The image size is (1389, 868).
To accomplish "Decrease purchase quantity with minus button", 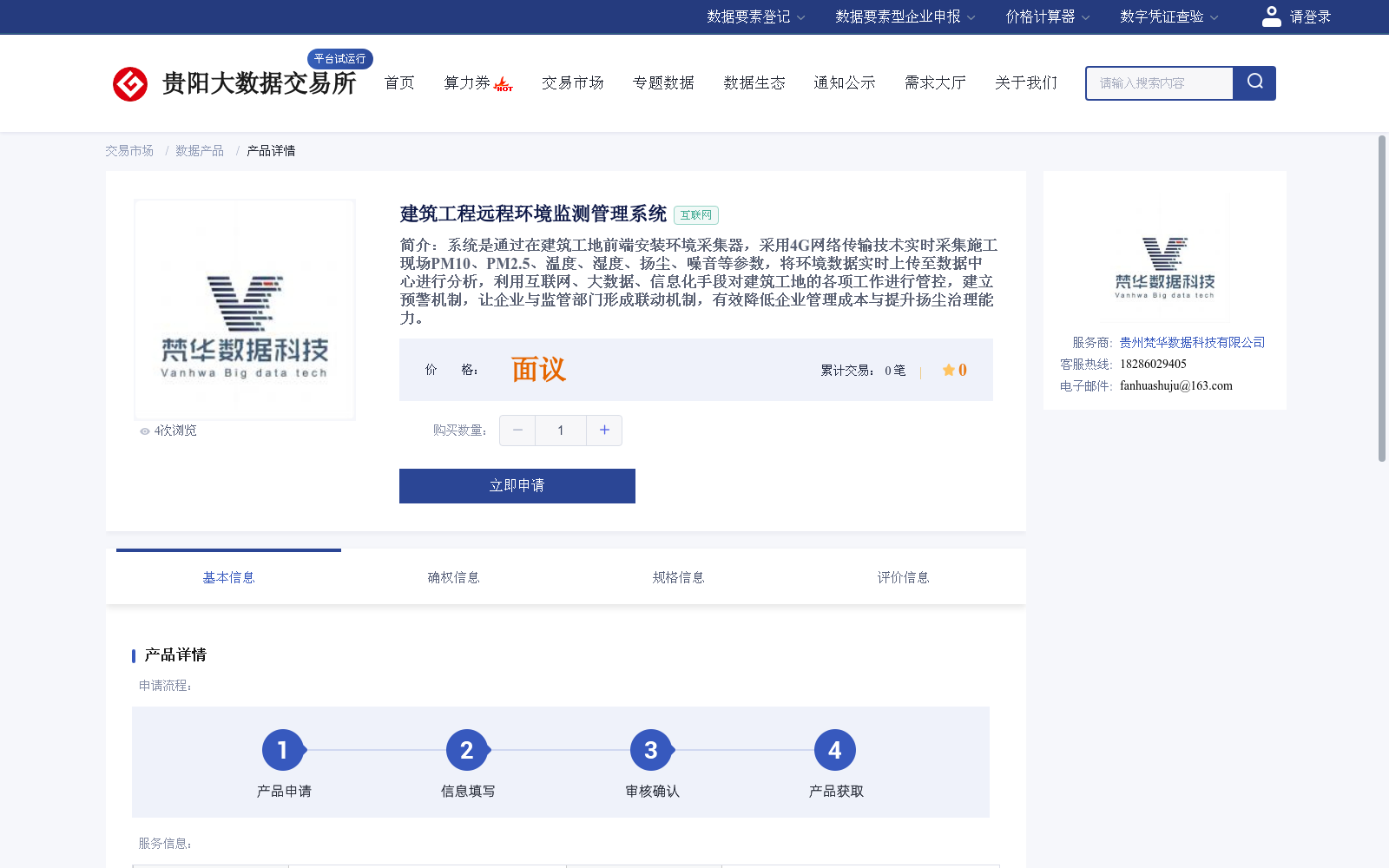I will (517, 430).
